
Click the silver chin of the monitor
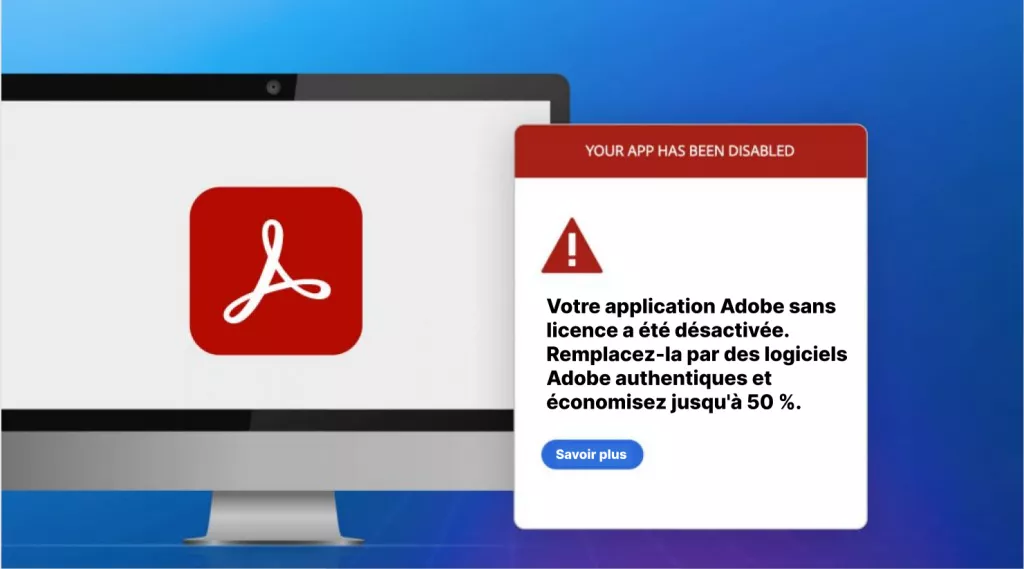pos(257,461)
